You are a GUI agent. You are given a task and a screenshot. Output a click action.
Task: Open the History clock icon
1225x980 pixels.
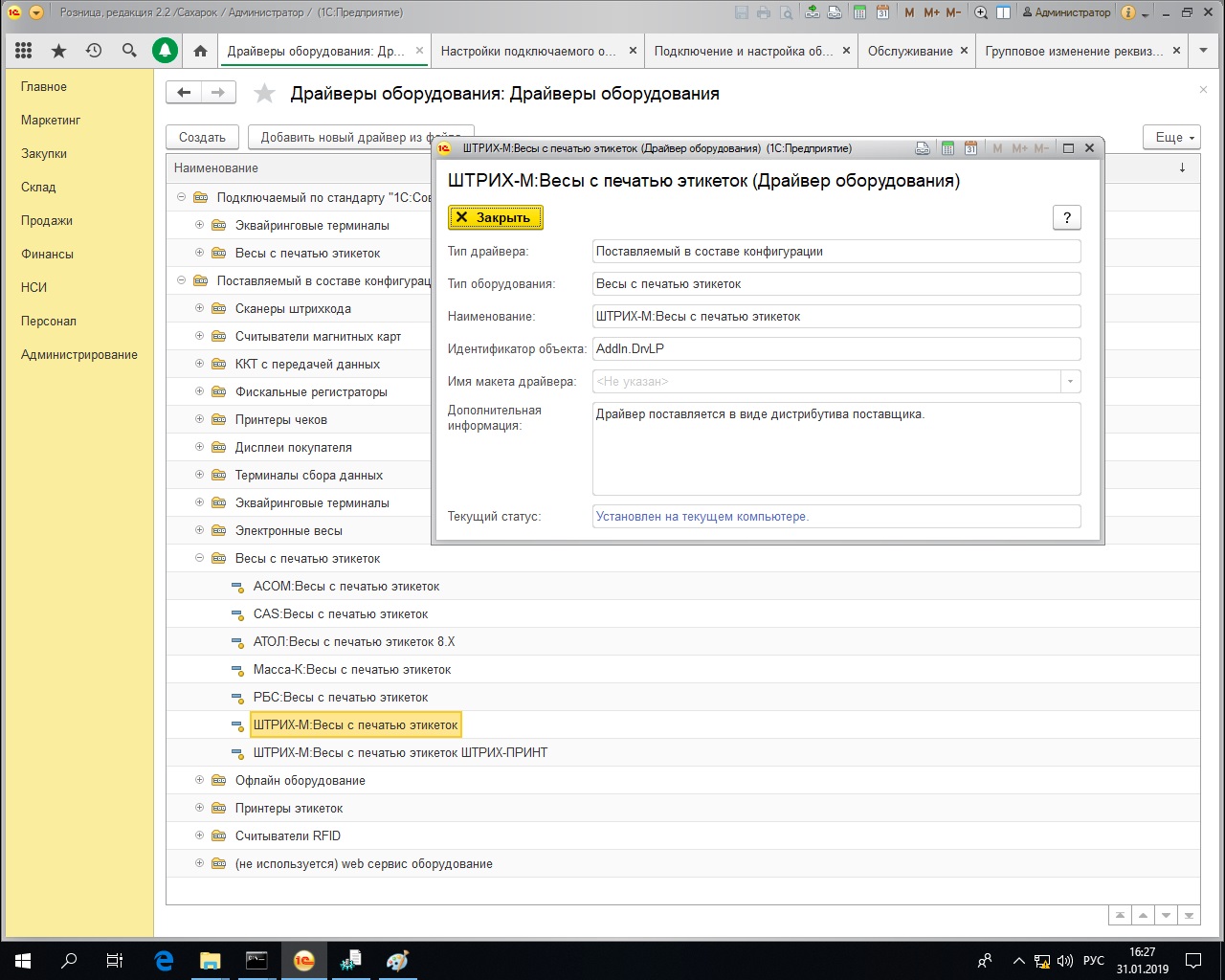coord(94,51)
